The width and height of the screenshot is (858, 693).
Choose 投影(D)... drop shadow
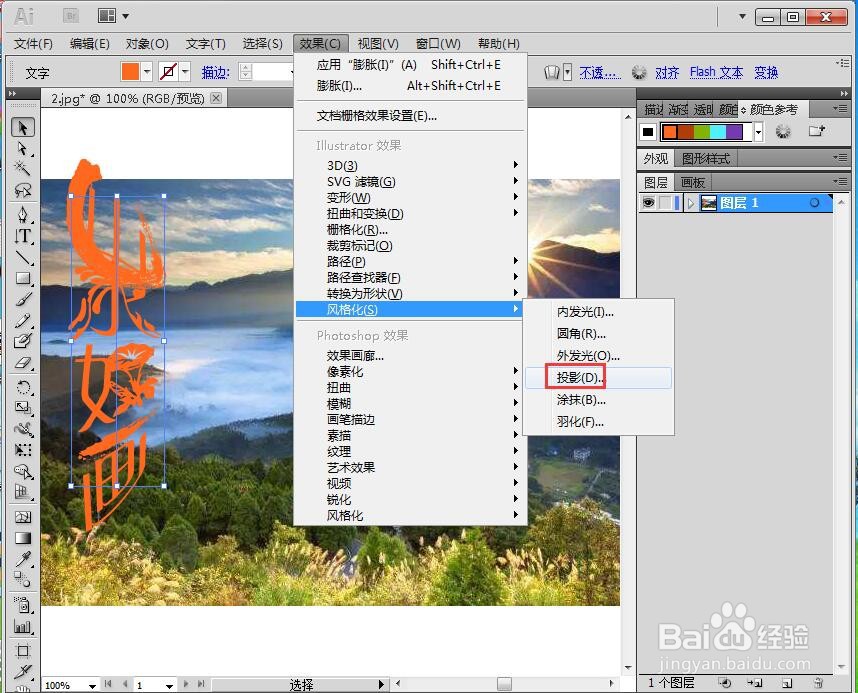(x=599, y=378)
